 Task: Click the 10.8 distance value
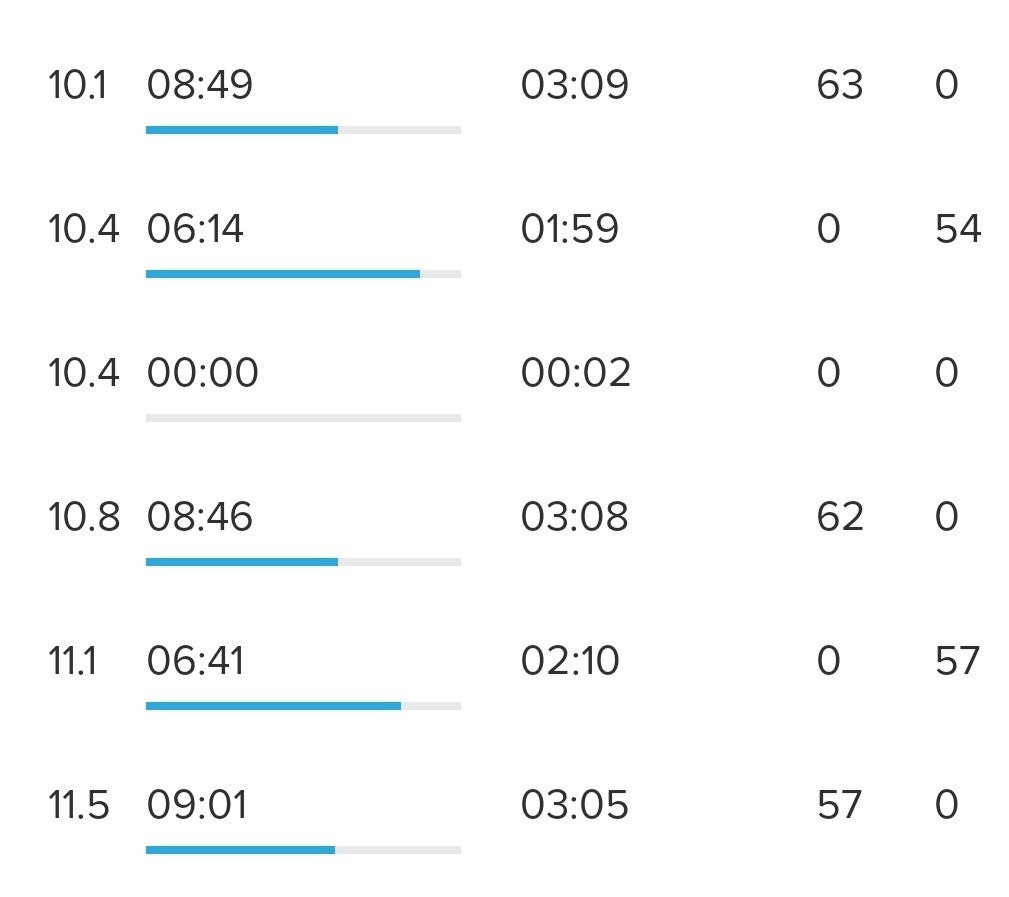84,517
